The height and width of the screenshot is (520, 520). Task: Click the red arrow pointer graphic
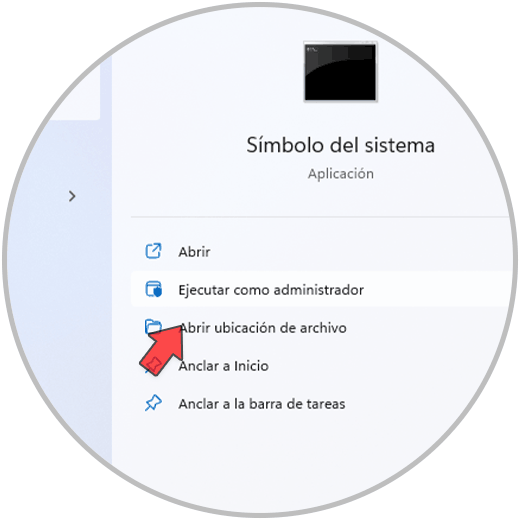point(161,350)
